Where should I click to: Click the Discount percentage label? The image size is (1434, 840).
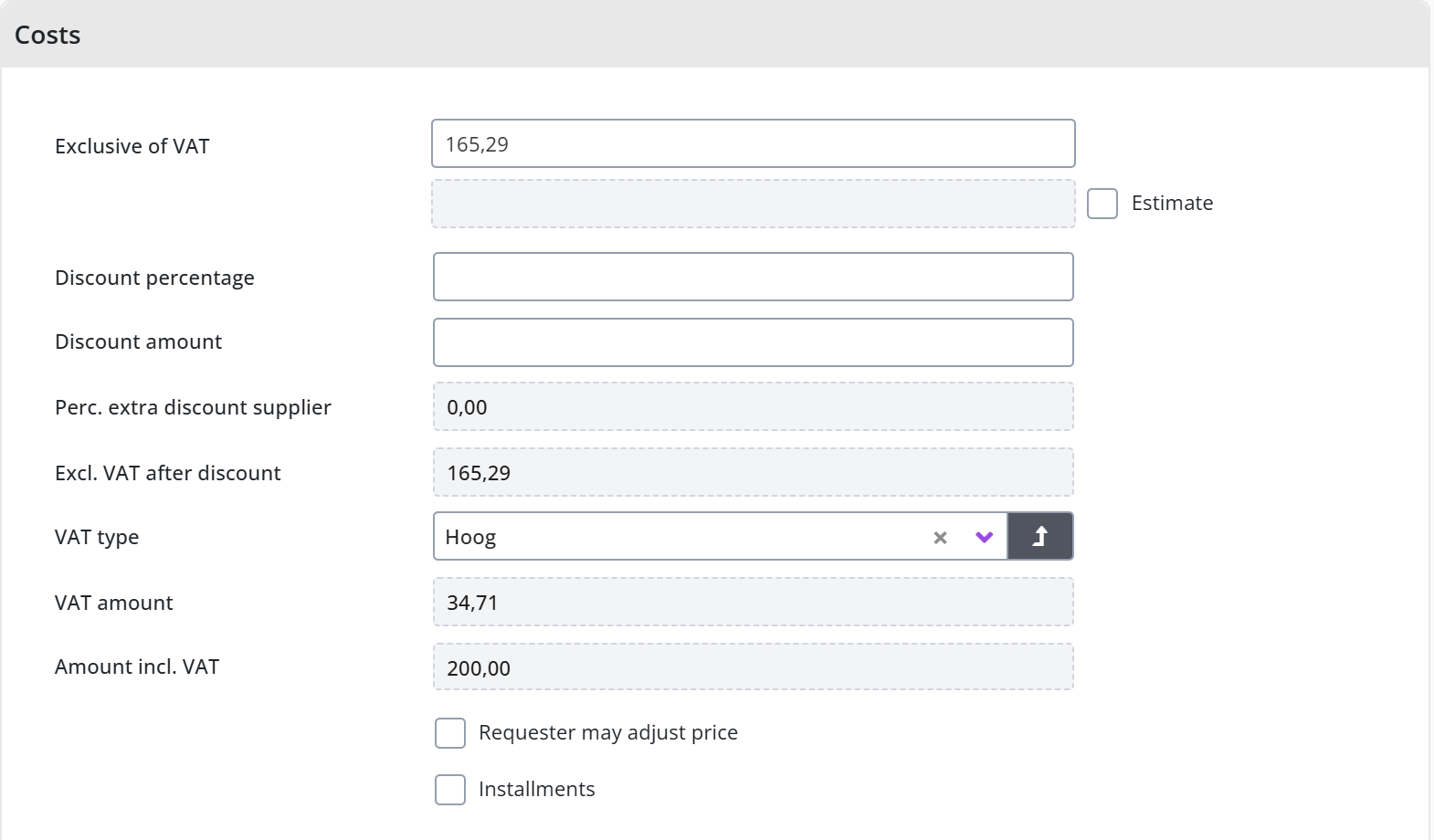pos(154,278)
